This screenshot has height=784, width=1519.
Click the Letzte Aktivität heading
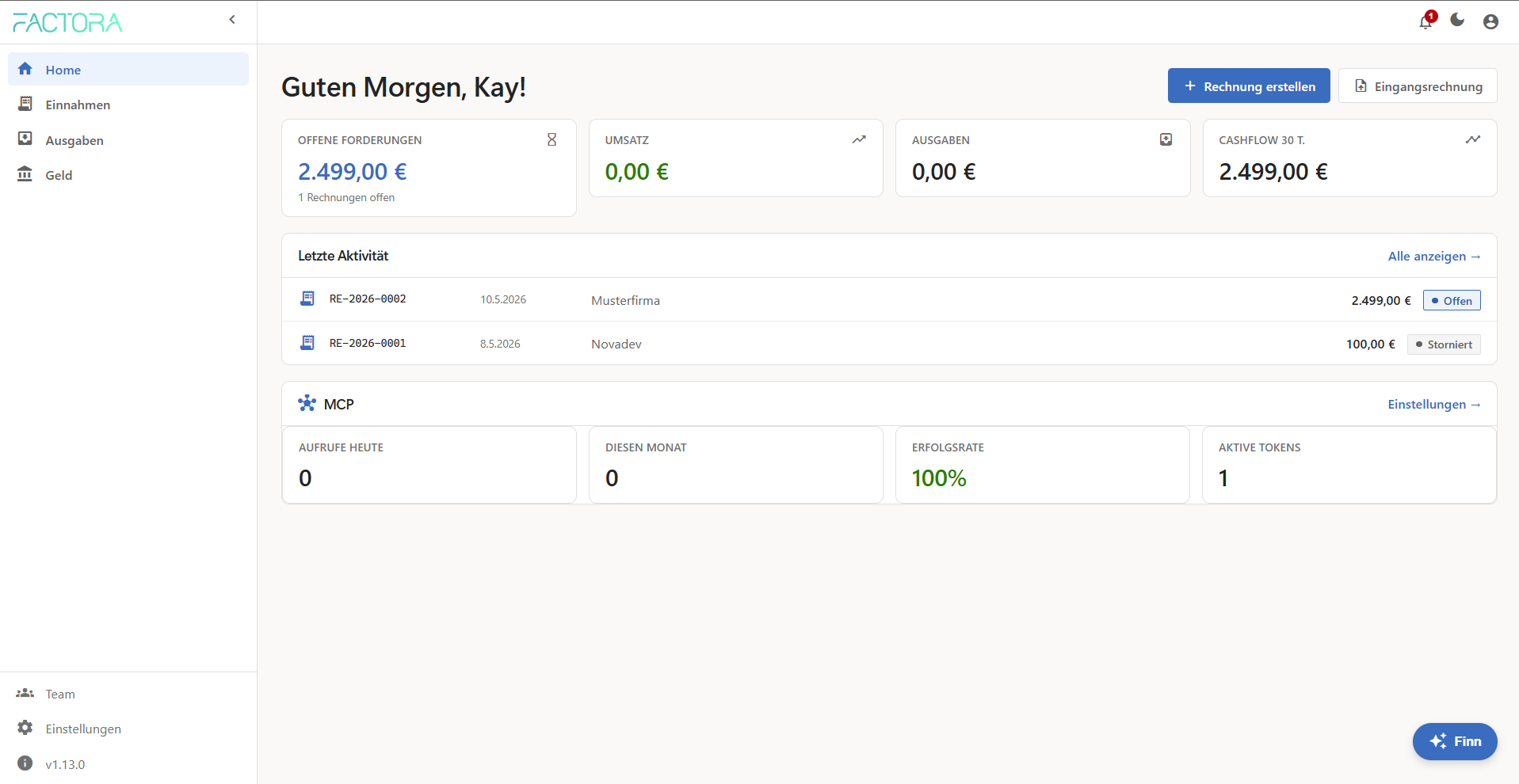(343, 256)
